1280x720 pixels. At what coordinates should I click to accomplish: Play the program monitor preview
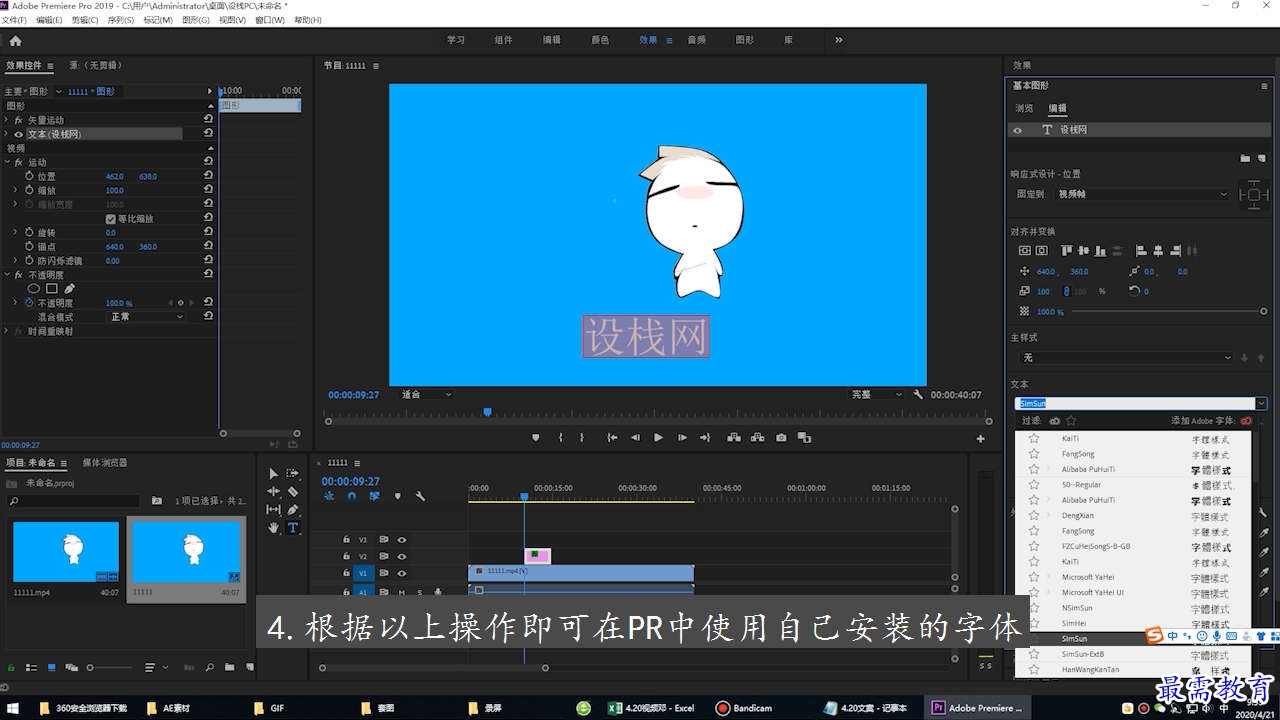pyautogui.click(x=658, y=437)
